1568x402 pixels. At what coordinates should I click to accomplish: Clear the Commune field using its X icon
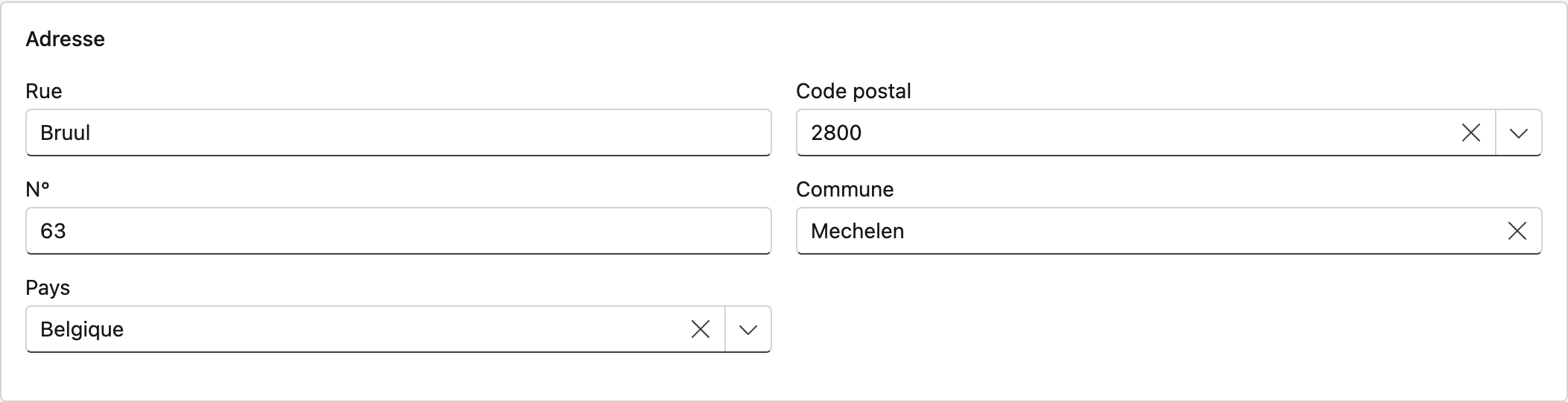pyautogui.click(x=1517, y=231)
